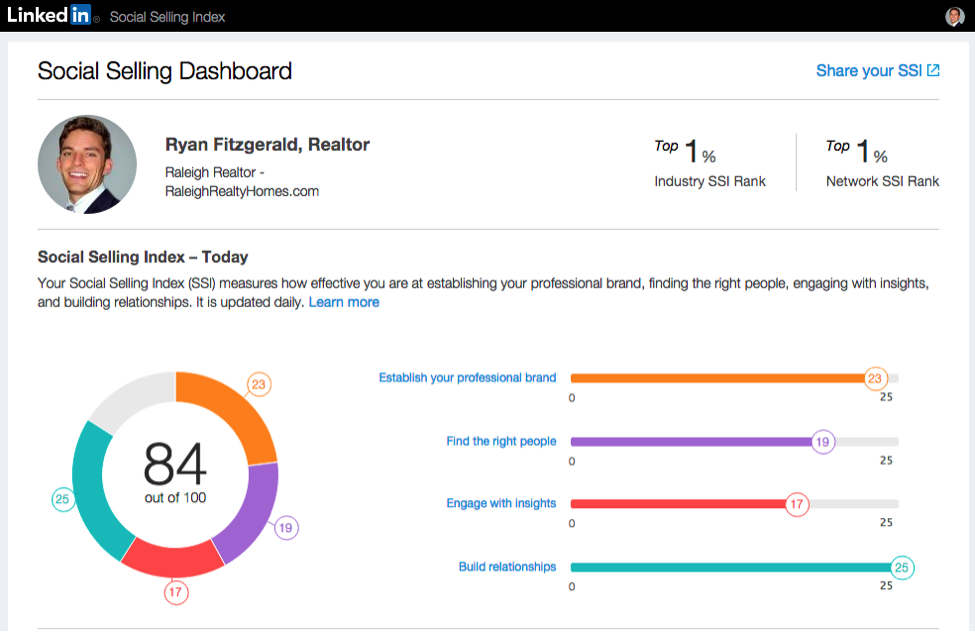Click the orange 23 label beside donut

point(259,384)
